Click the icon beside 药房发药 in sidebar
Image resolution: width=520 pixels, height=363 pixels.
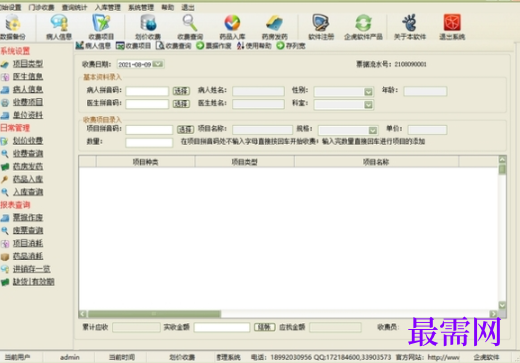pyautogui.click(x=5, y=167)
